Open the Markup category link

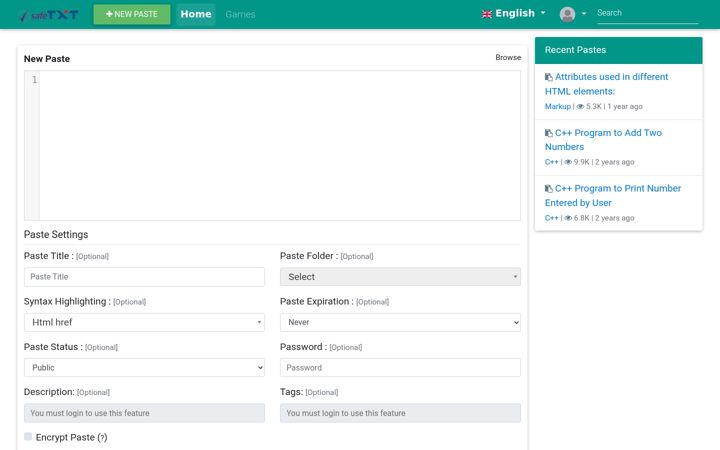pos(557,107)
